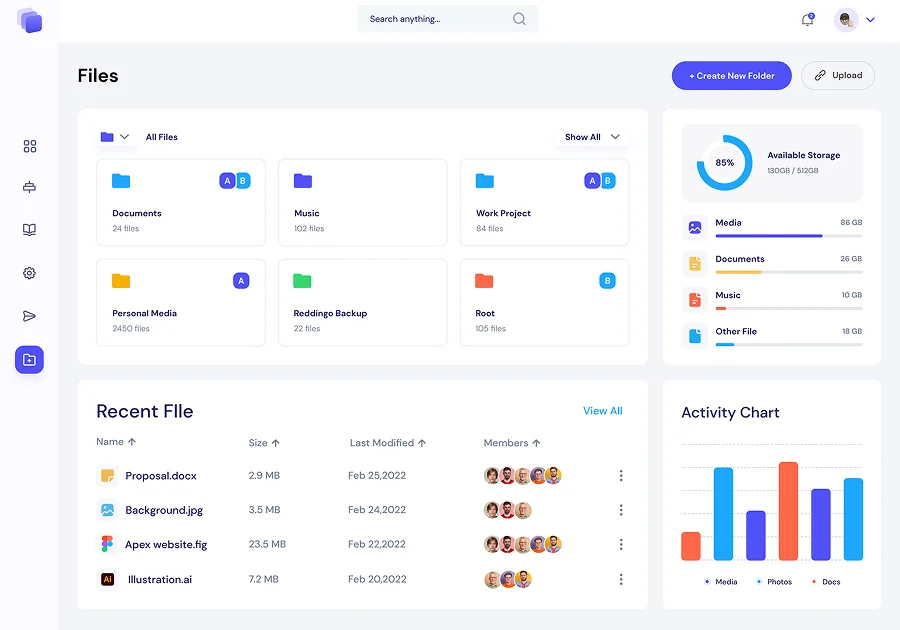
Task: Click the search magnifier icon
Action: [519, 19]
